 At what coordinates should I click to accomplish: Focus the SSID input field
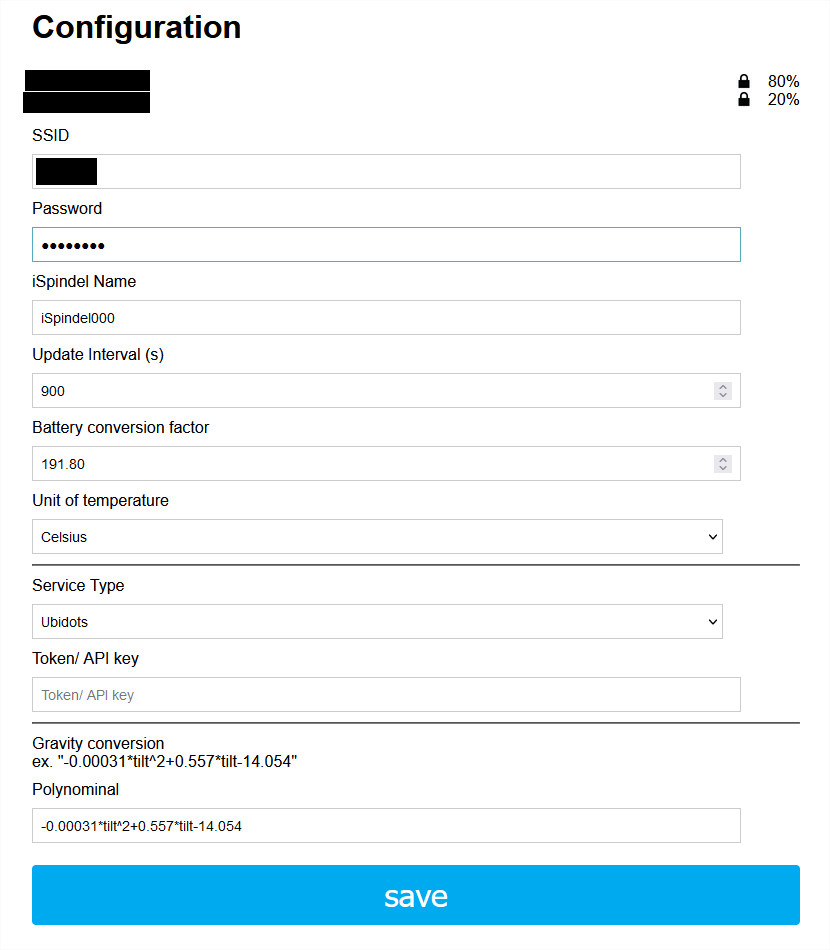386,171
